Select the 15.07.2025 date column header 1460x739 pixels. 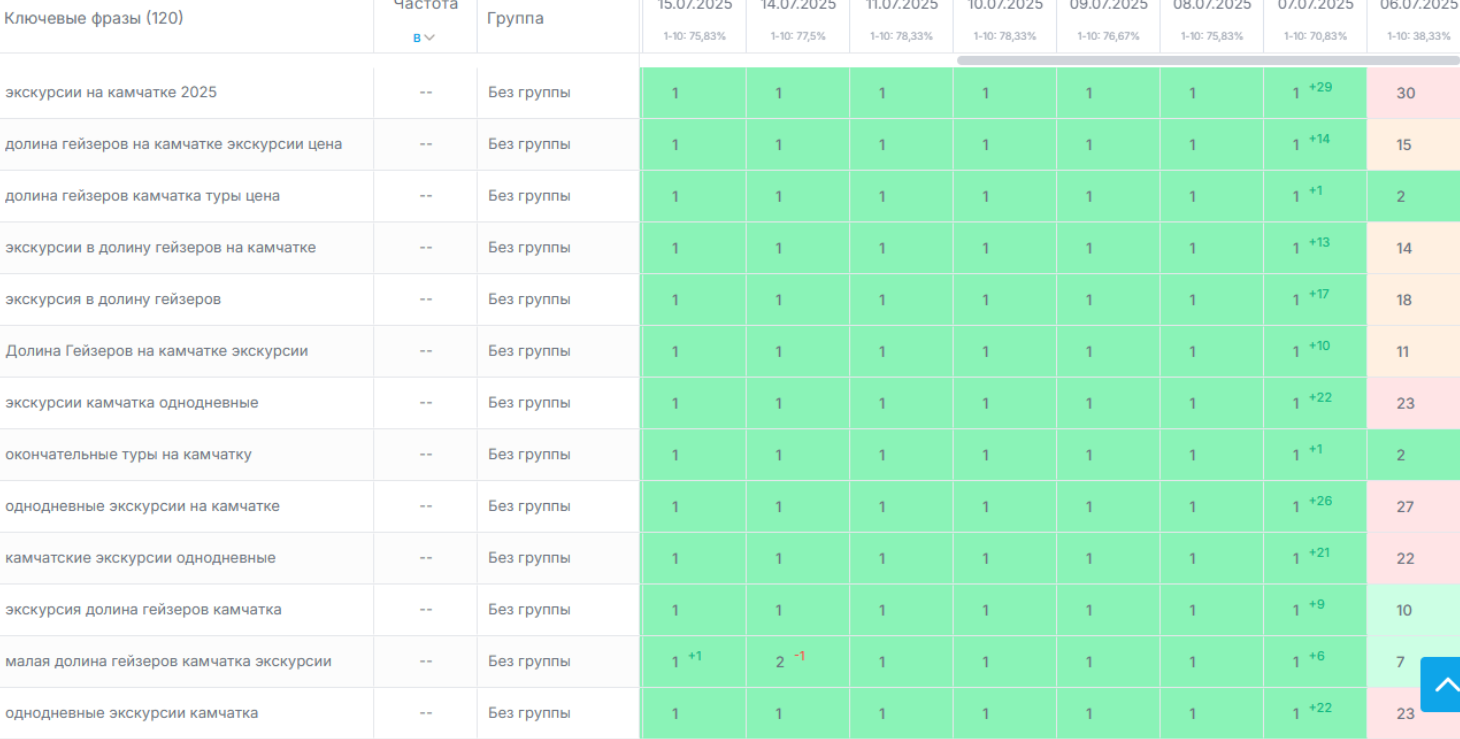(x=694, y=6)
